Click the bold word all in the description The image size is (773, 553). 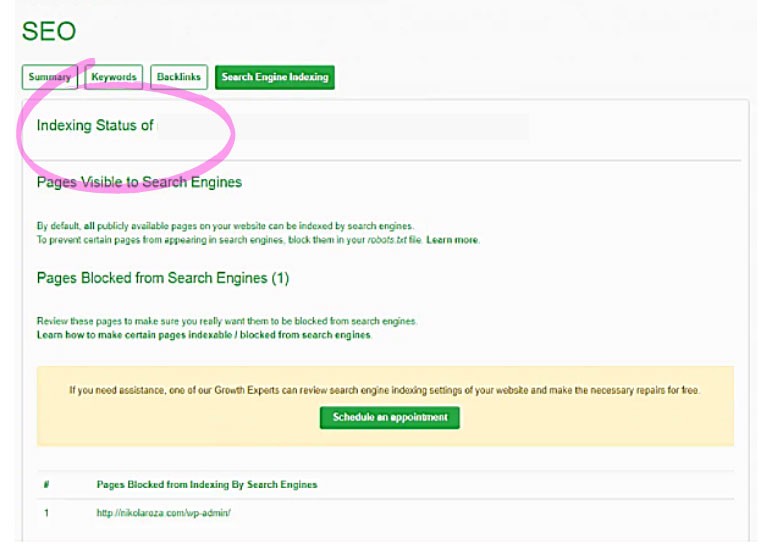coord(89,226)
